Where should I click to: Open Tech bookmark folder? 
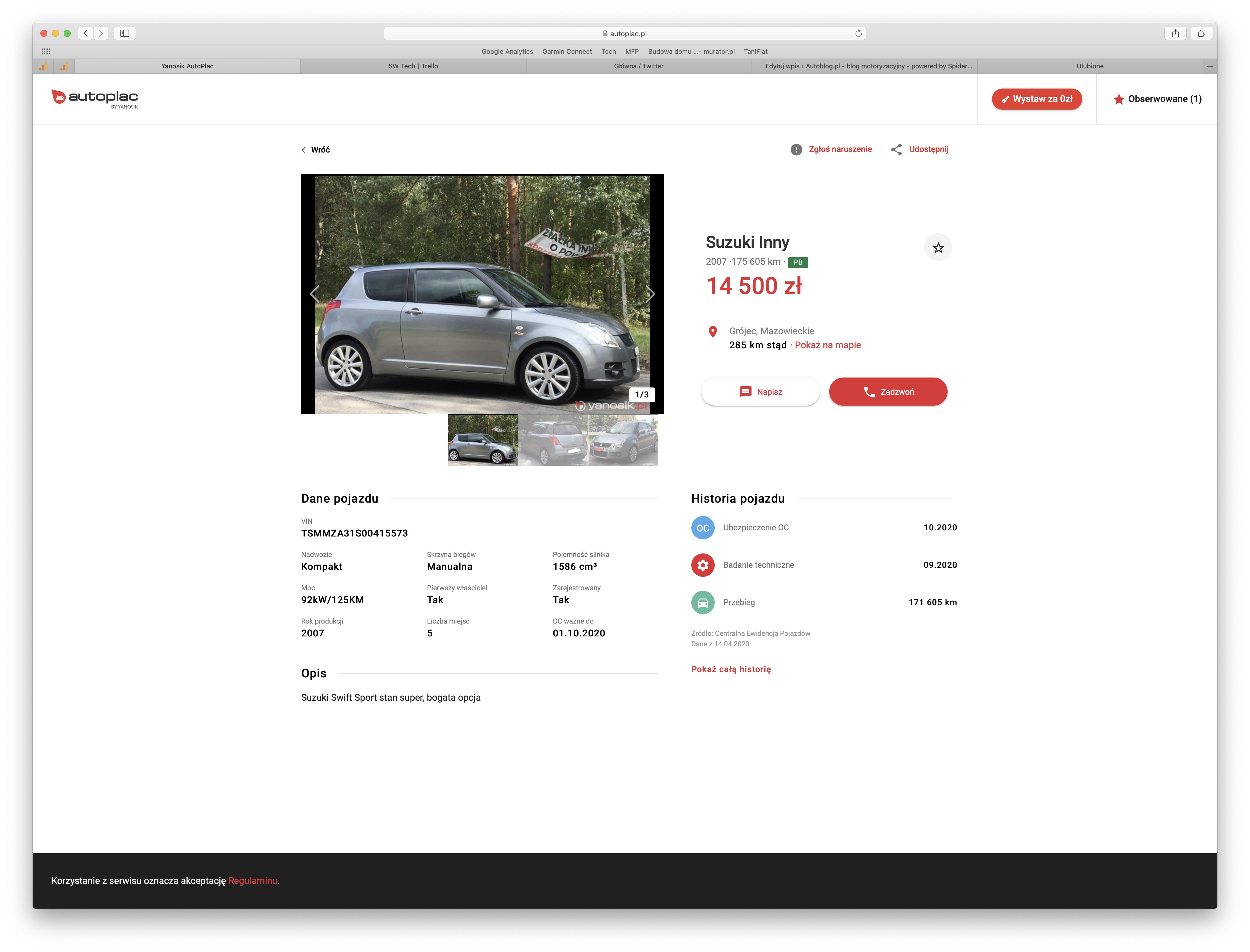click(609, 51)
